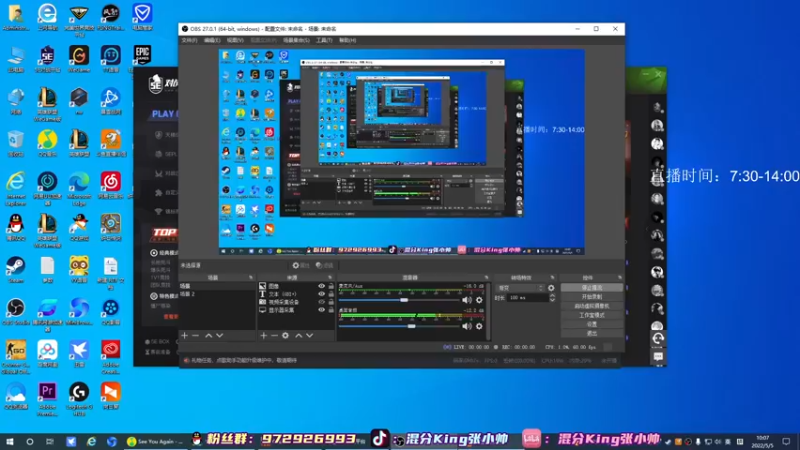Pop out the 混音器 dock panel
800x450 pixels.
click(486, 278)
